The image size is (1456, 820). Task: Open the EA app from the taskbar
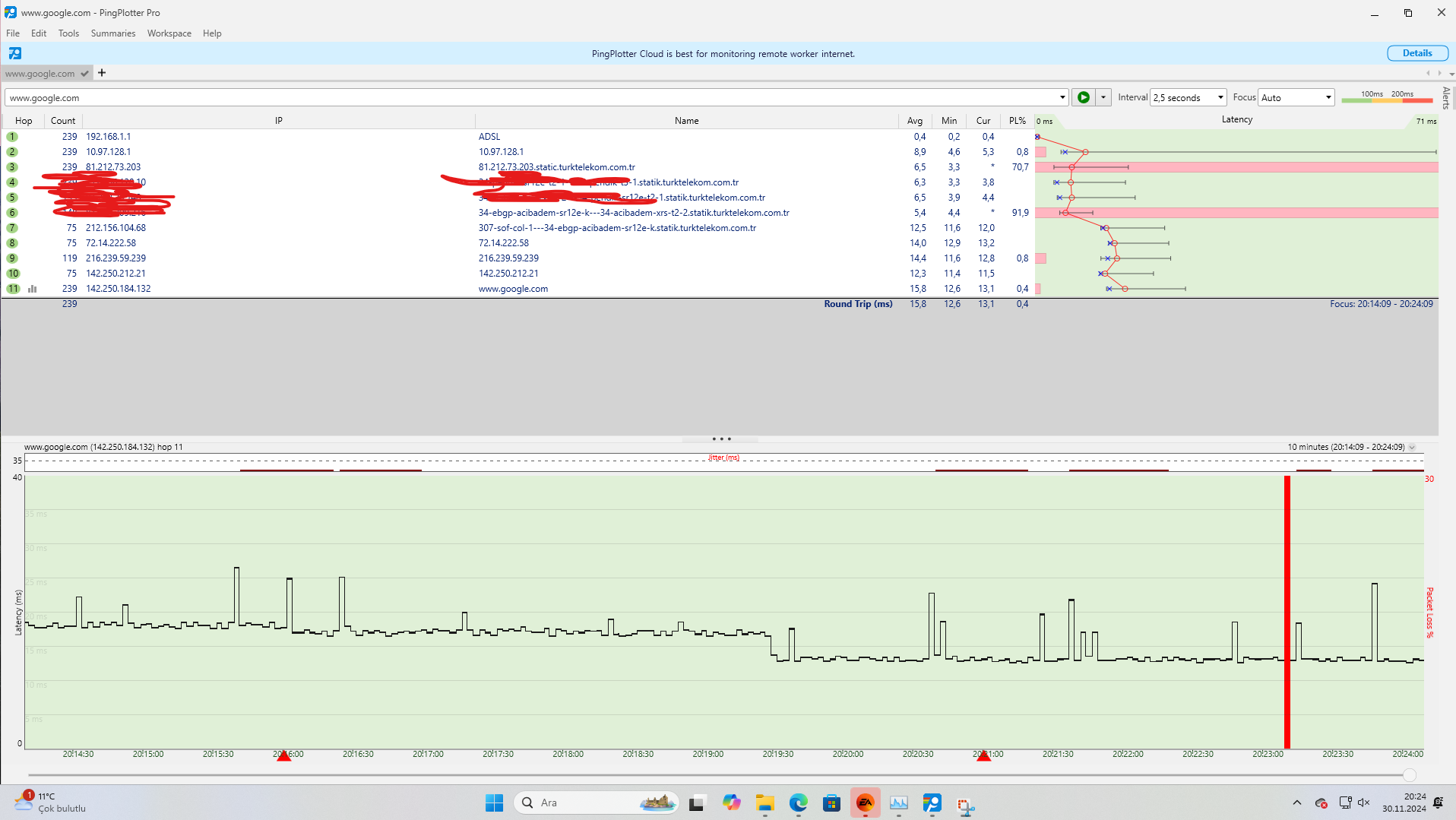point(865,803)
